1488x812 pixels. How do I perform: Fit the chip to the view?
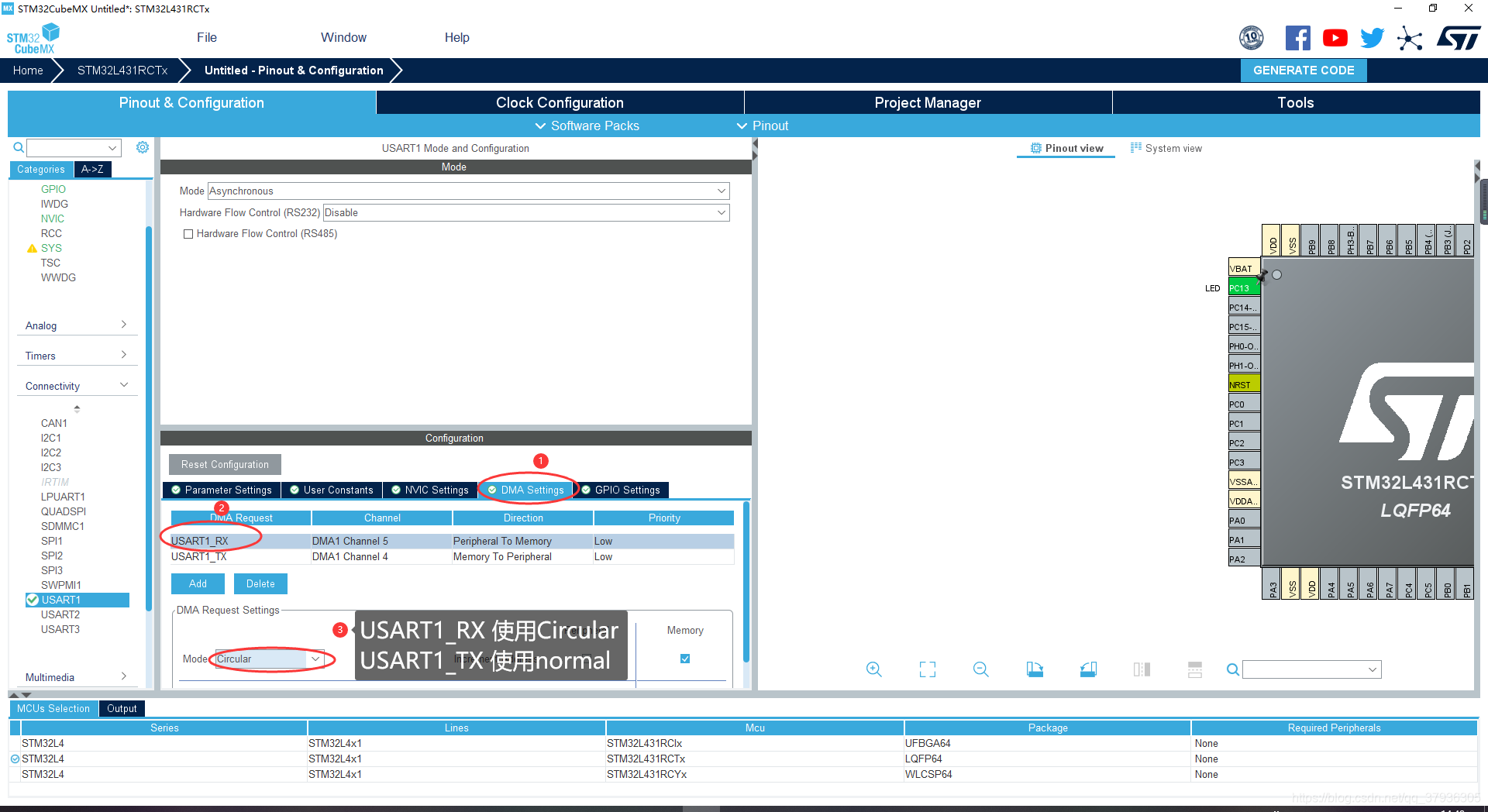928,669
